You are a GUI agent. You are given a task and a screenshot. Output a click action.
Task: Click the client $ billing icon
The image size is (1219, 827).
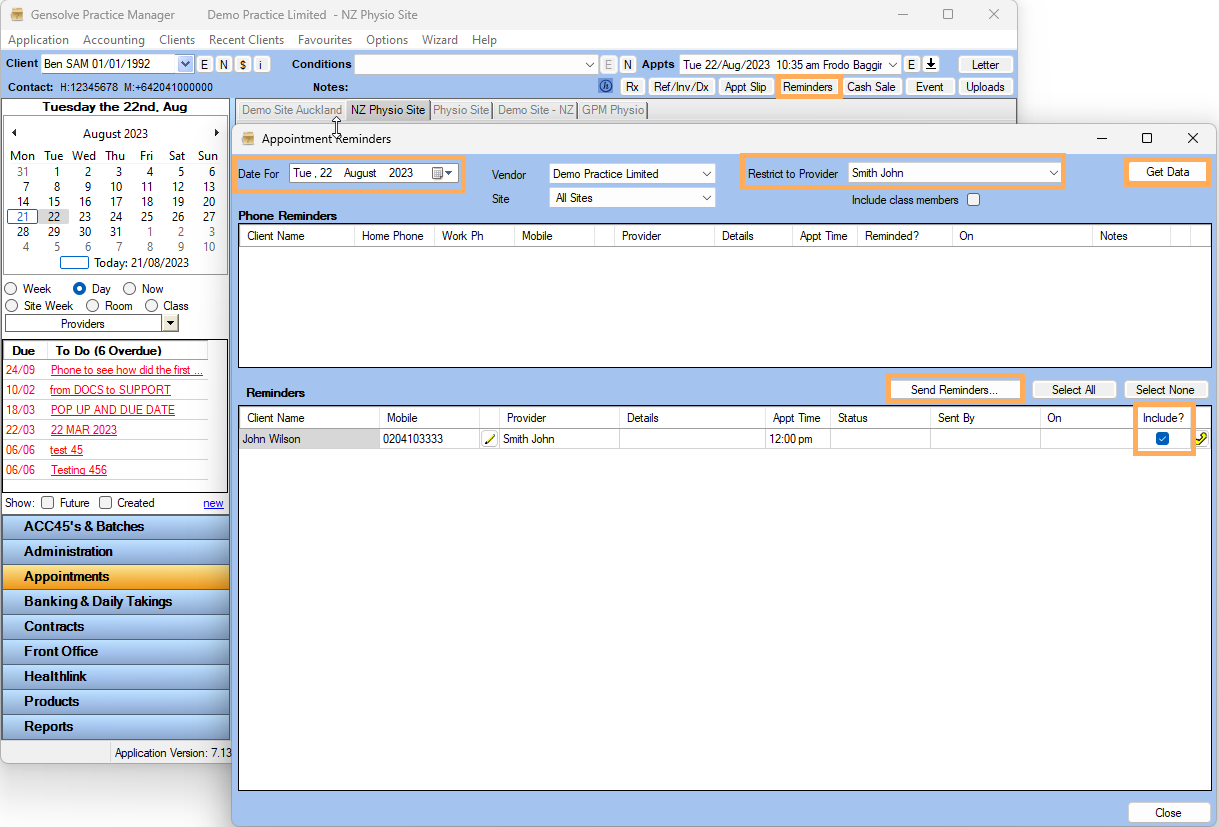[x=242, y=64]
